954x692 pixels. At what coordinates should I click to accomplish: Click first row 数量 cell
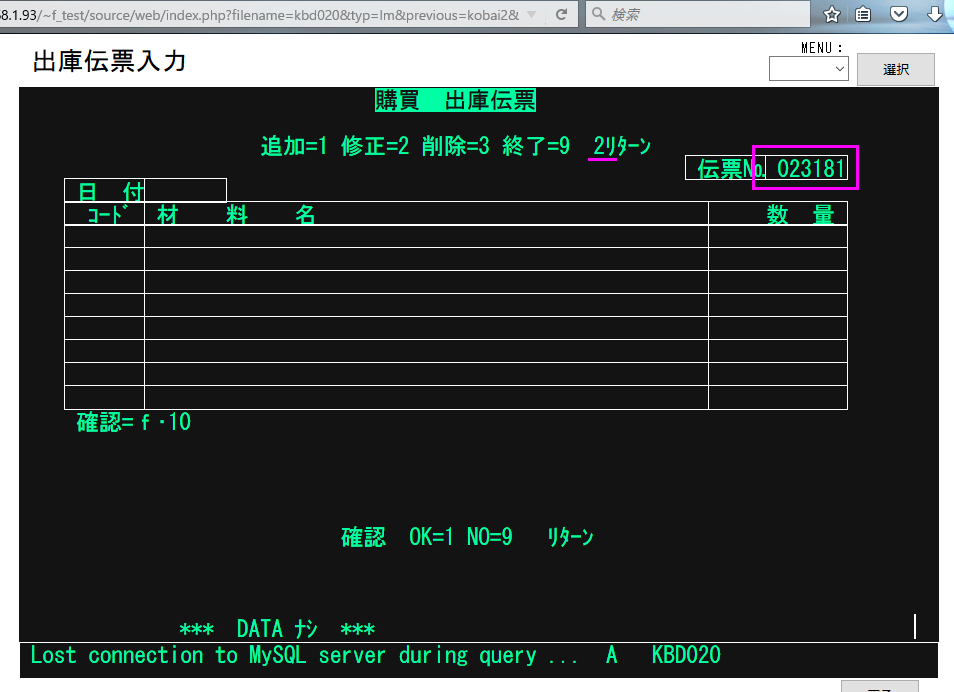click(x=777, y=237)
